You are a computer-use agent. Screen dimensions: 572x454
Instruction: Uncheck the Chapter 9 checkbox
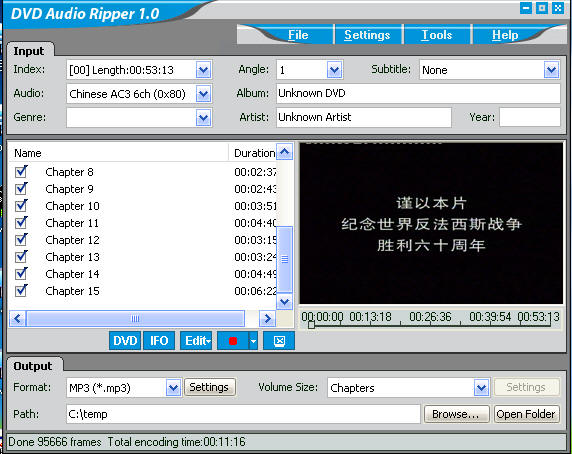[x=21, y=189]
